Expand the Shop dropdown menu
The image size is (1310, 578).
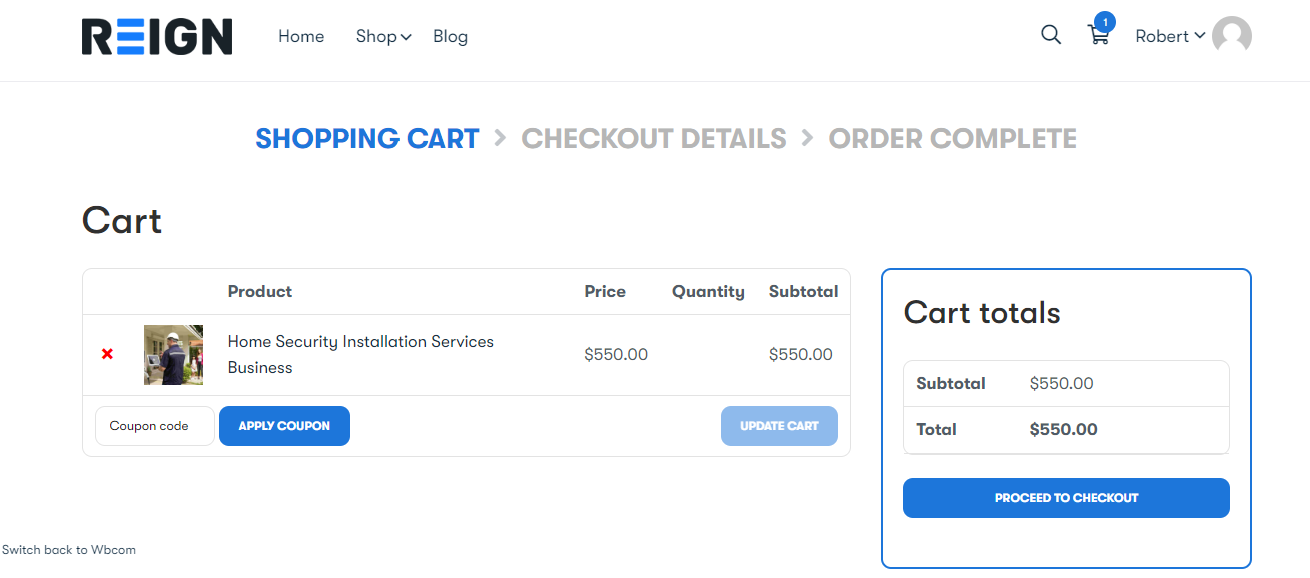[383, 36]
